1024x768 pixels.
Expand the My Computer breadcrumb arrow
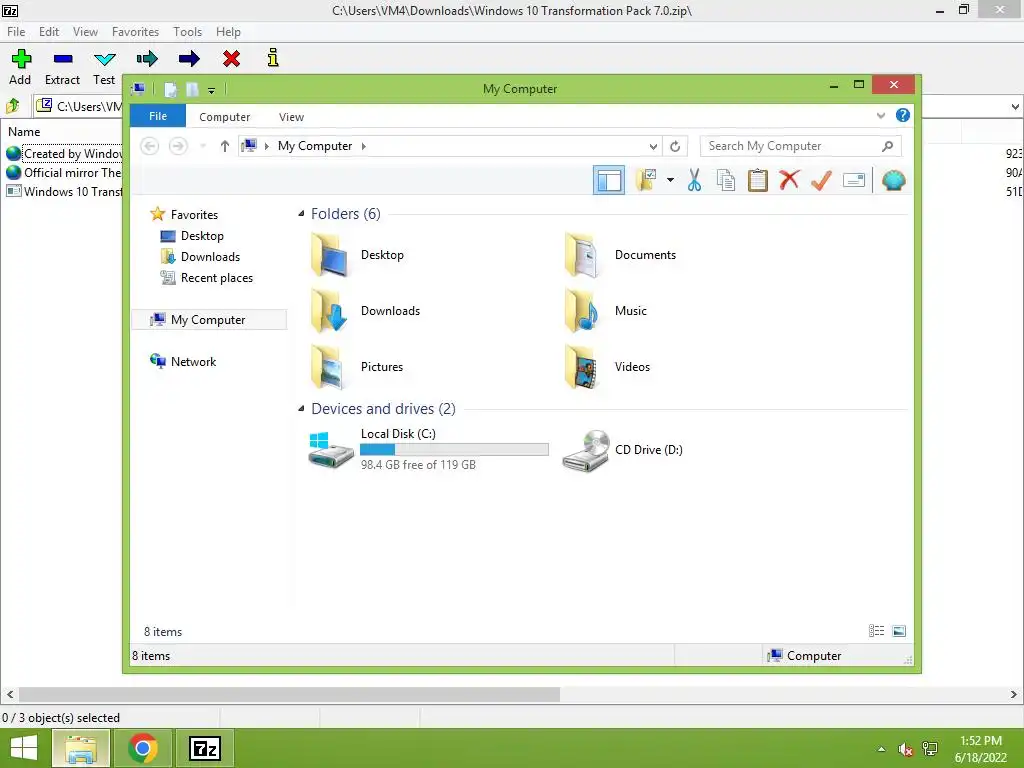click(x=364, y=146)
